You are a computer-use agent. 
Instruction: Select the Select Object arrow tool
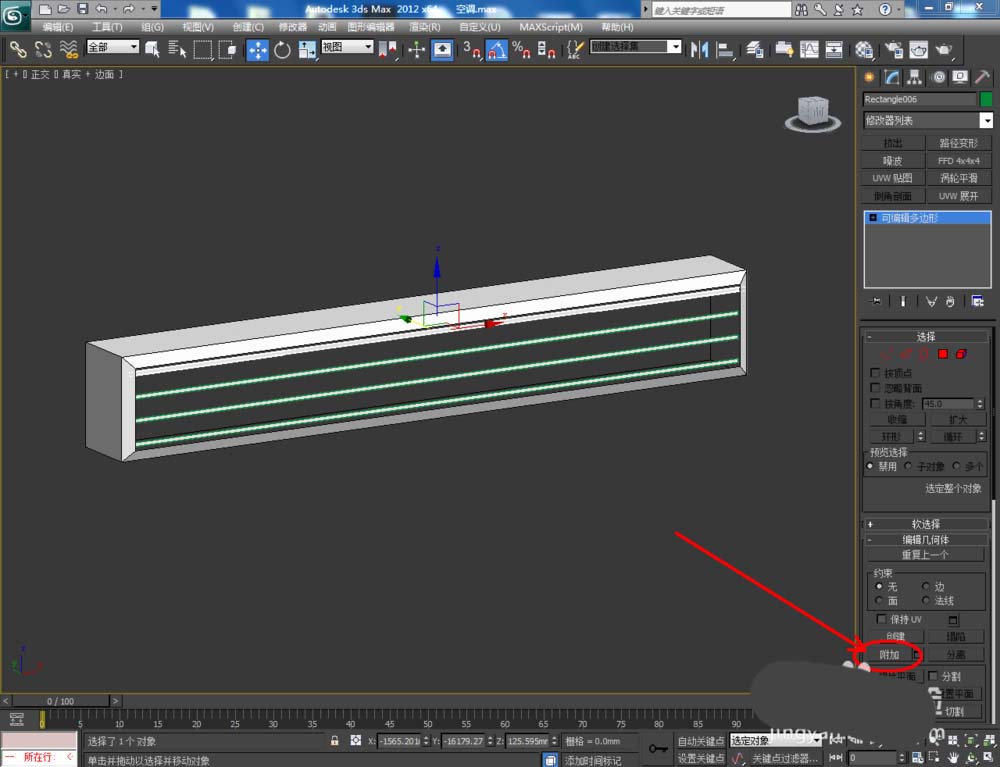click(152, 49)
